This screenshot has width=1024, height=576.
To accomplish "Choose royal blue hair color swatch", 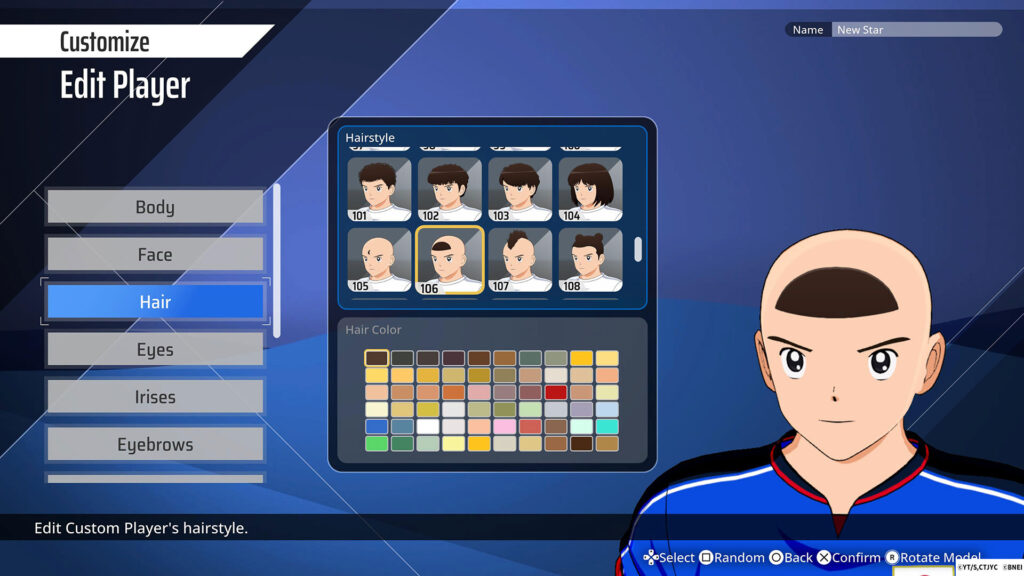I will (x=377, y=426).
